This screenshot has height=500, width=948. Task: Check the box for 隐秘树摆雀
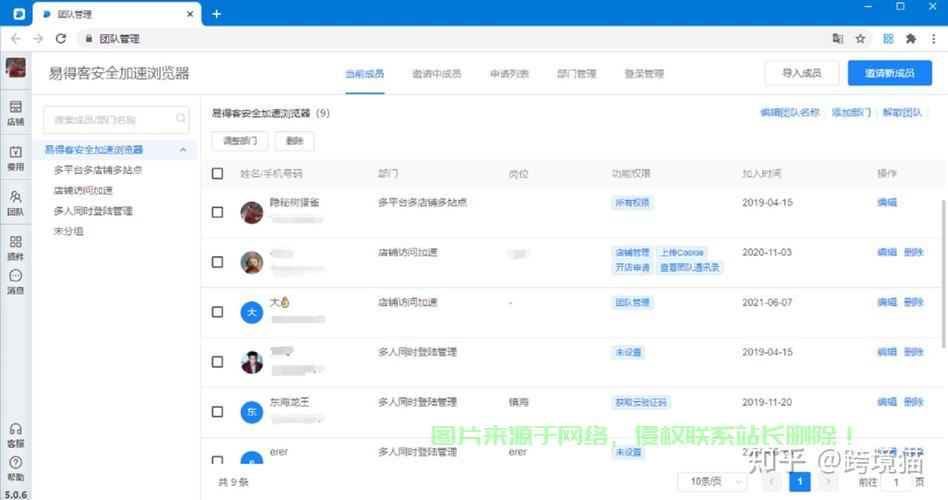[218, 212]
